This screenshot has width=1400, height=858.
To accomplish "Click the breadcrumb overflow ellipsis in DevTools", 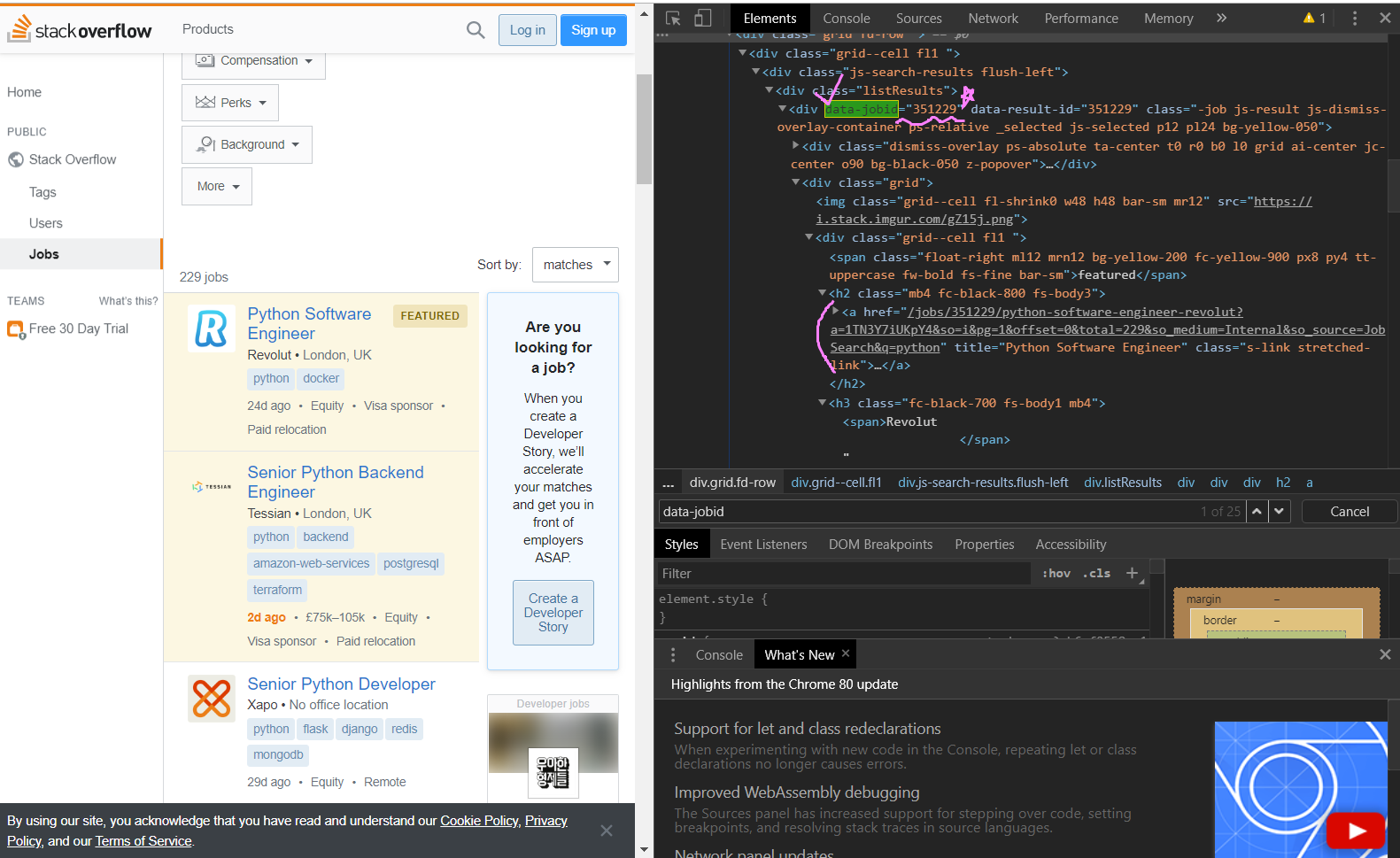I will pos(669,483).
